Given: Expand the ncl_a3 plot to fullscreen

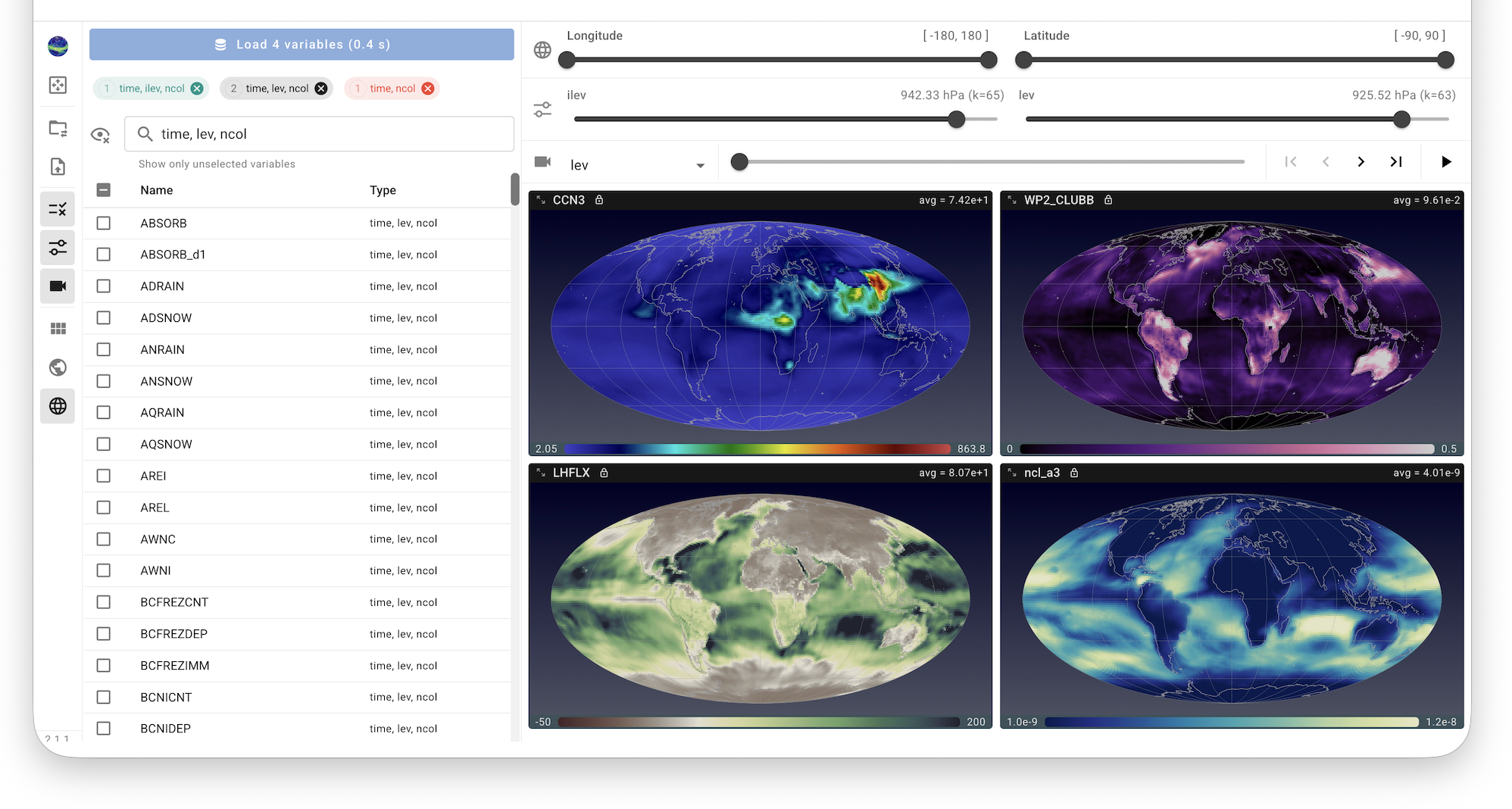Looking at the screenshot, I should tap(1011, 472).
